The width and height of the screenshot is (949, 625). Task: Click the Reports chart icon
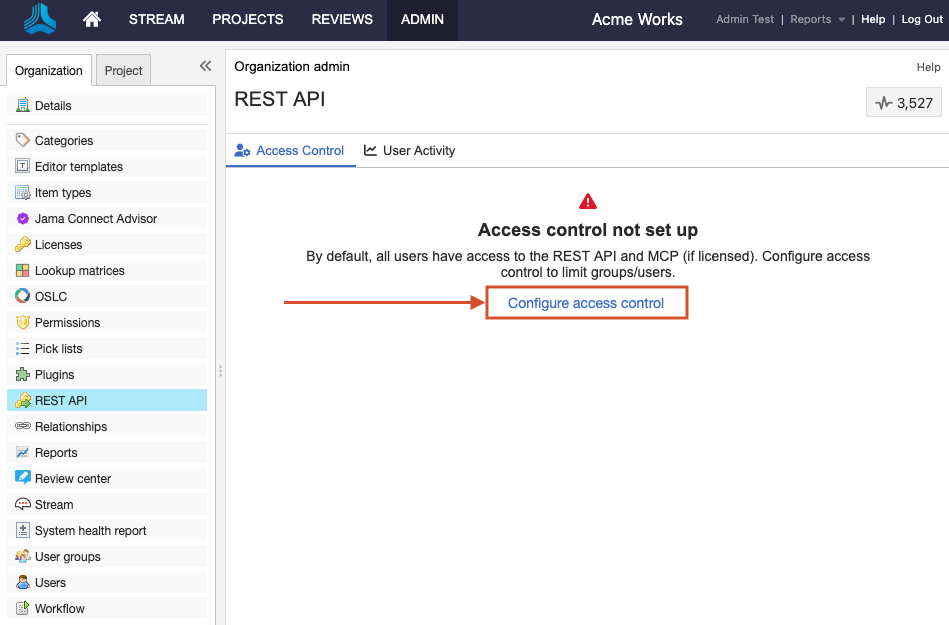coord(22,453)
